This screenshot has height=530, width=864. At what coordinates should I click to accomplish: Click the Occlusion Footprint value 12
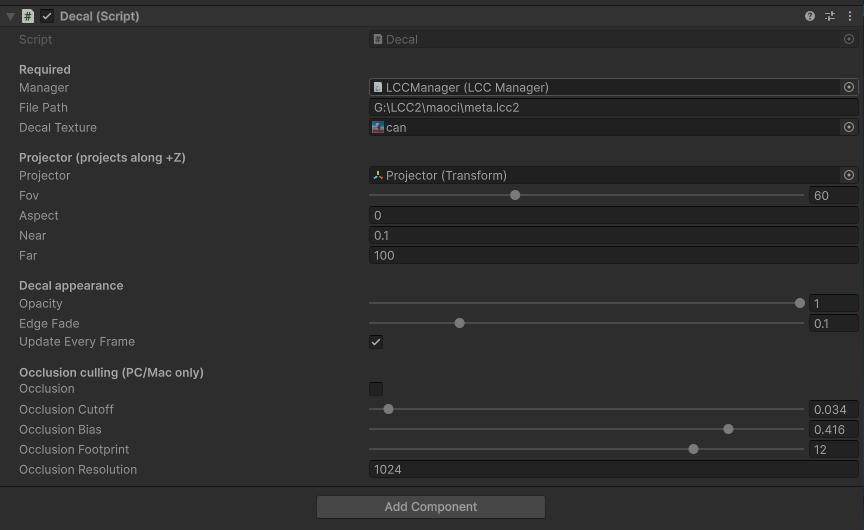834,450
